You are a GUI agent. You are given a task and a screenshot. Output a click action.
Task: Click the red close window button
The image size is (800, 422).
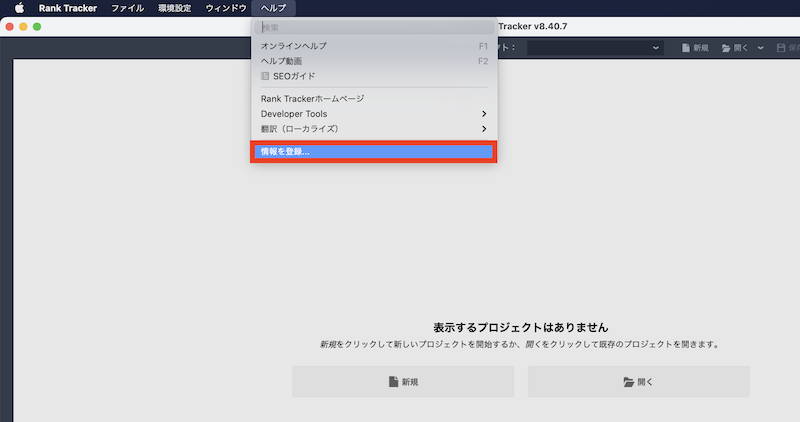tap(10, 27)
